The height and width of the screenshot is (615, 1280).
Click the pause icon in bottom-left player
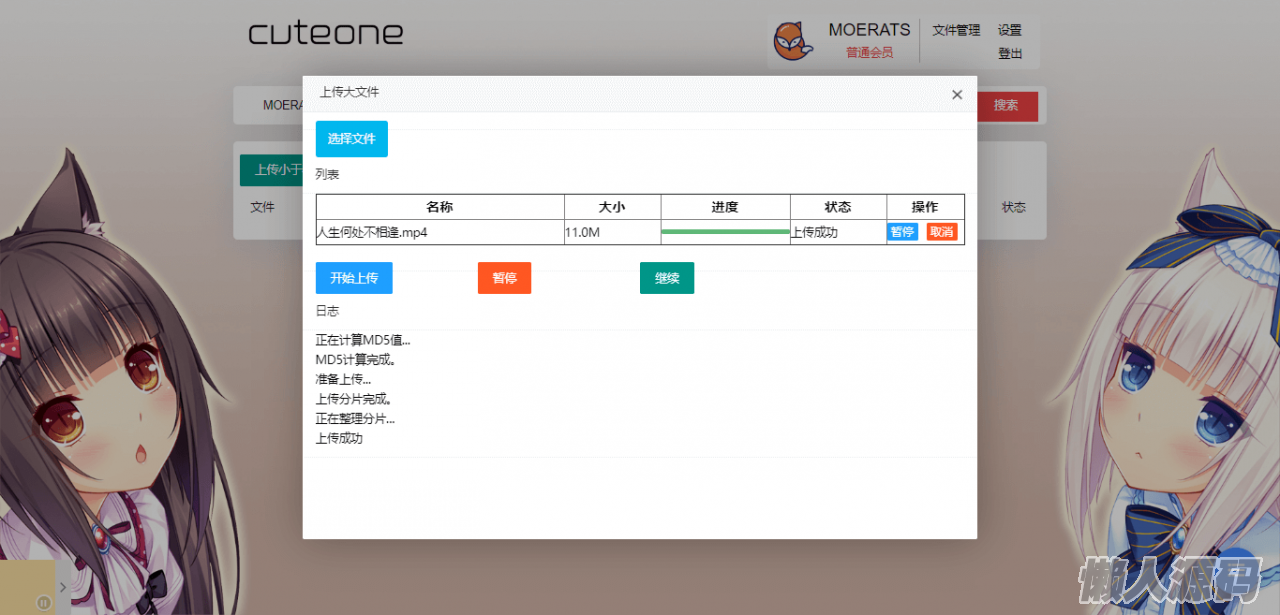click(43, 603)
